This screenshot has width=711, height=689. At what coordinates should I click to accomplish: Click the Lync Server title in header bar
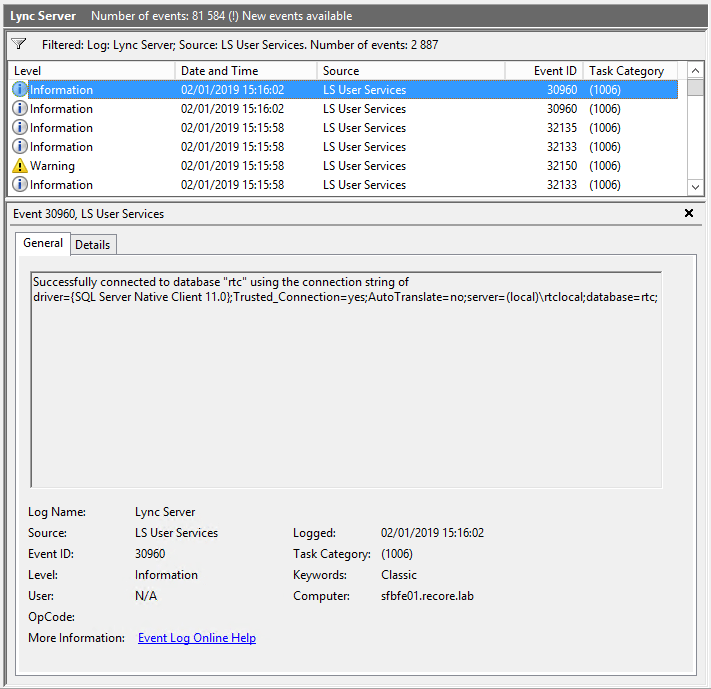[x=43, y=16]
